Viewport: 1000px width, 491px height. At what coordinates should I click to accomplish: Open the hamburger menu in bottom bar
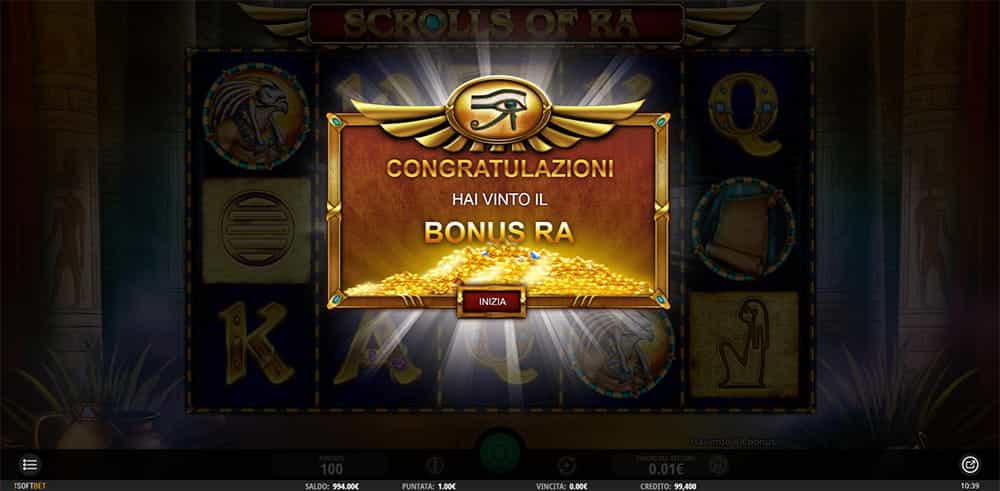click(x=30, y=465)
